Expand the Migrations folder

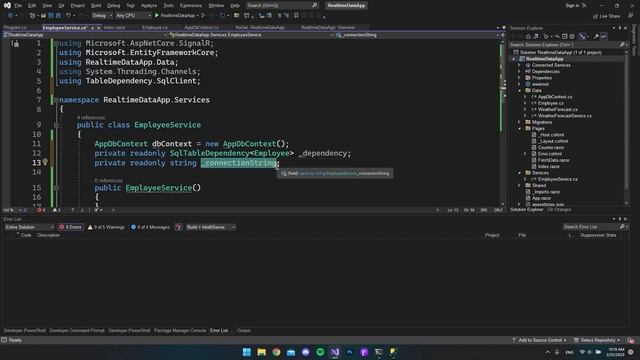click(519, 122)
